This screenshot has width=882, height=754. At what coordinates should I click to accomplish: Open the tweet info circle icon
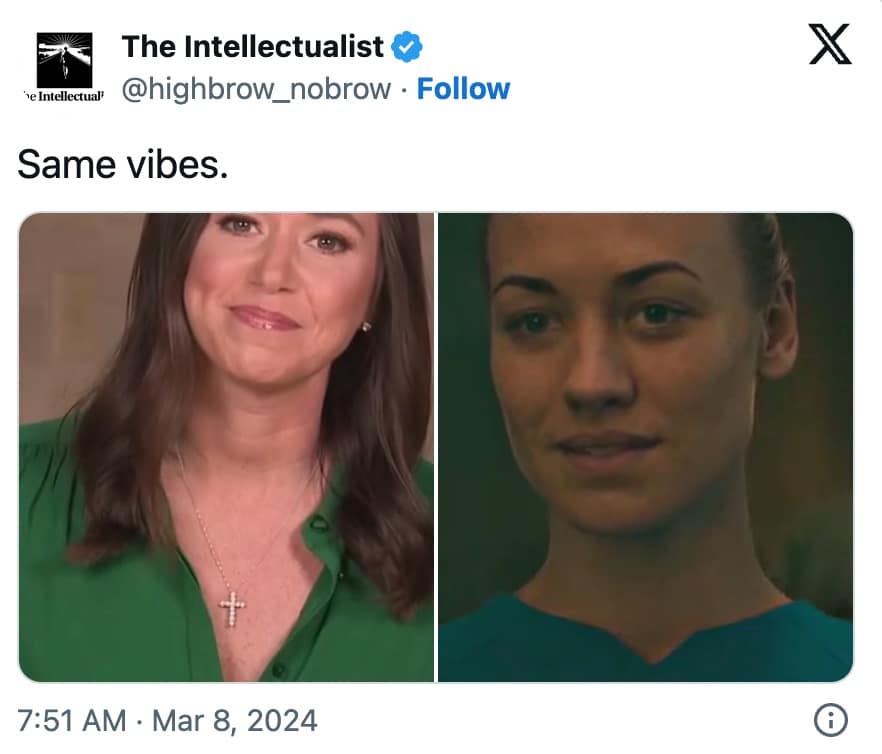pos(831,719)
